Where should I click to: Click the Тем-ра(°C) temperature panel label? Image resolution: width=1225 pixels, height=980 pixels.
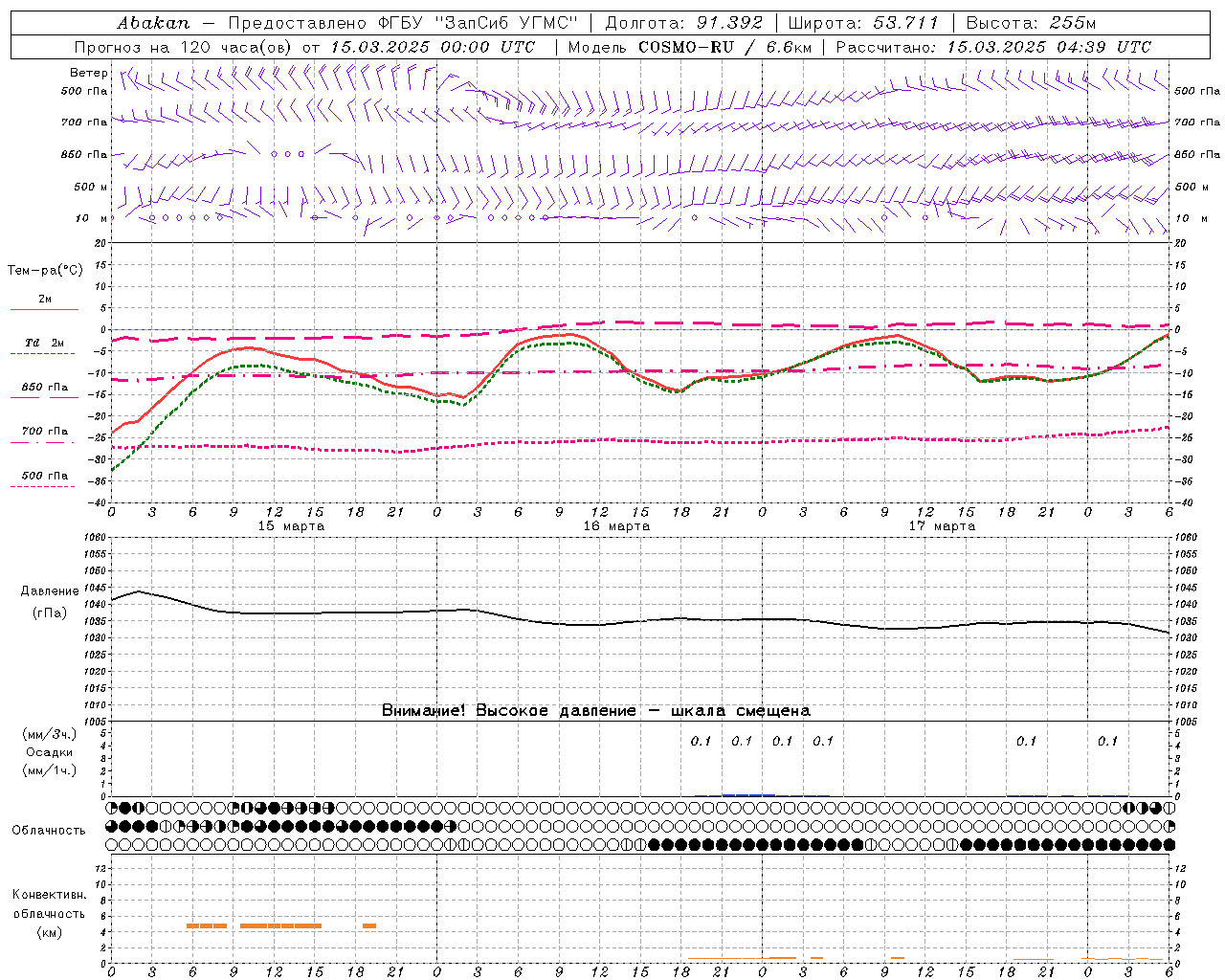click(x=45, y=271)
